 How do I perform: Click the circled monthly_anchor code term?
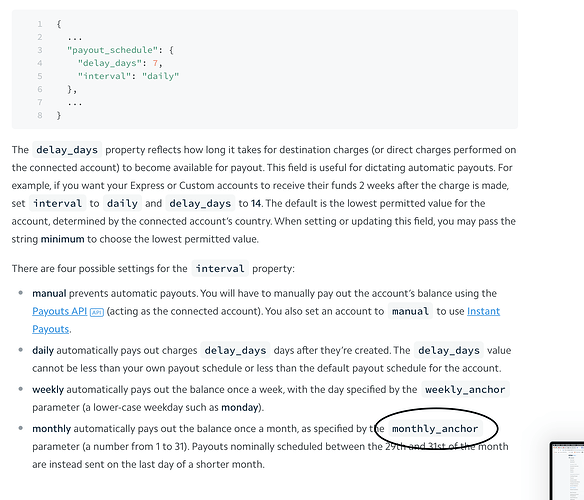pyautogui.click(x=435, y=429)
